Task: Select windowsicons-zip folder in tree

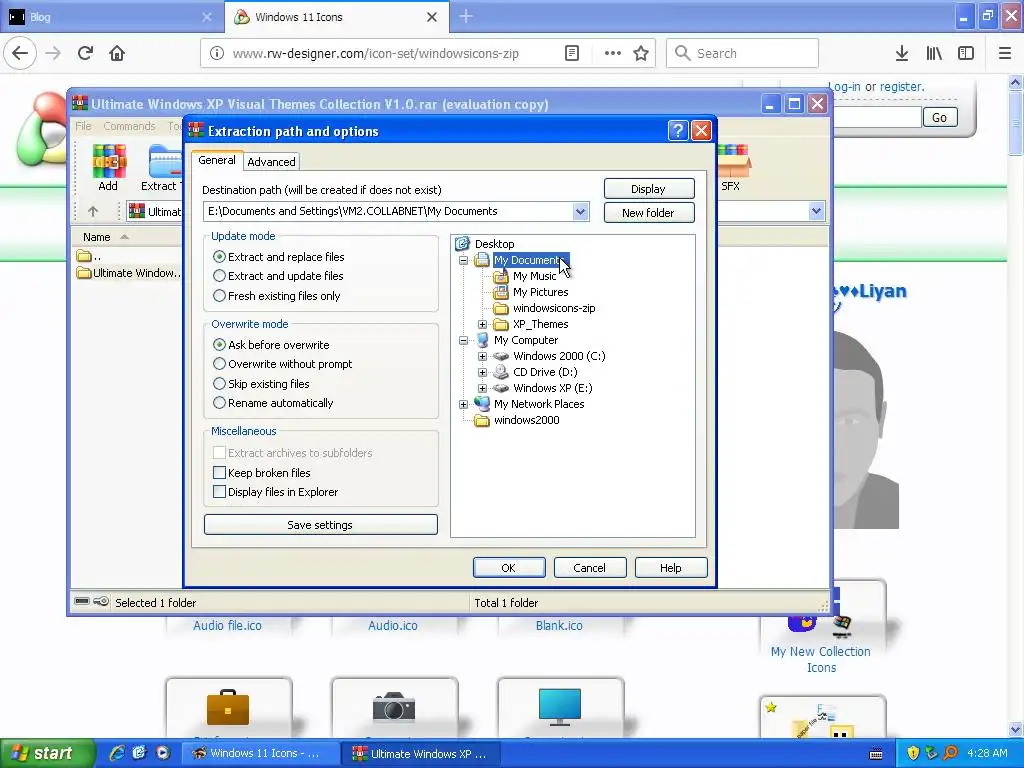Action: click(554, 308)
